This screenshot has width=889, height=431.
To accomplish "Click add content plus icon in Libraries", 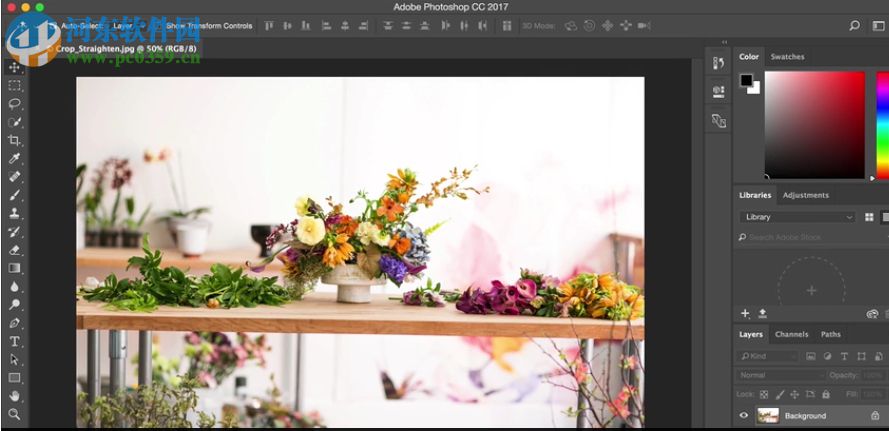I will click(x=745, y=313).
